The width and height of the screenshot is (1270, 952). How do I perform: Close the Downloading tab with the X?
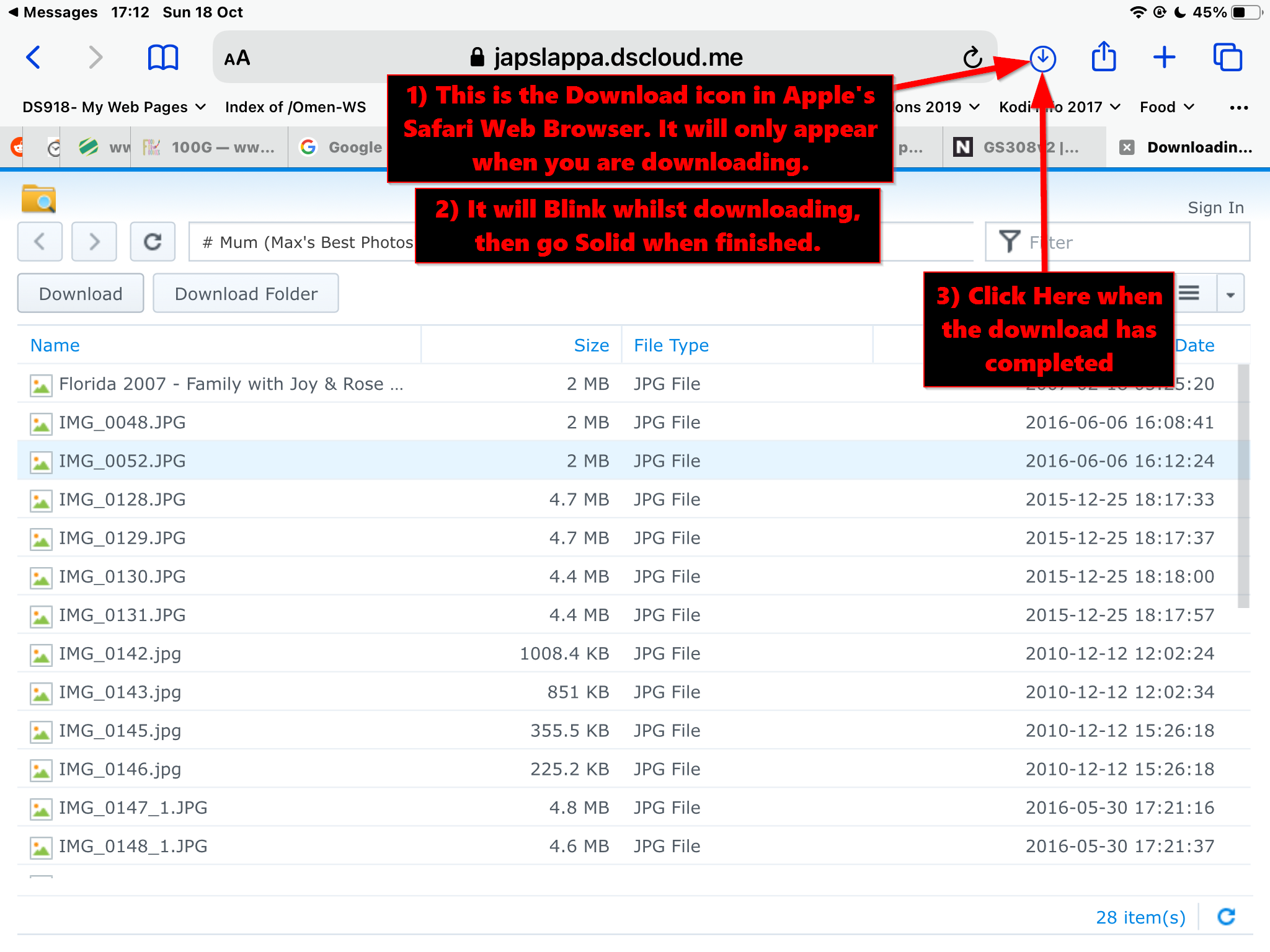click(1127, 147)
